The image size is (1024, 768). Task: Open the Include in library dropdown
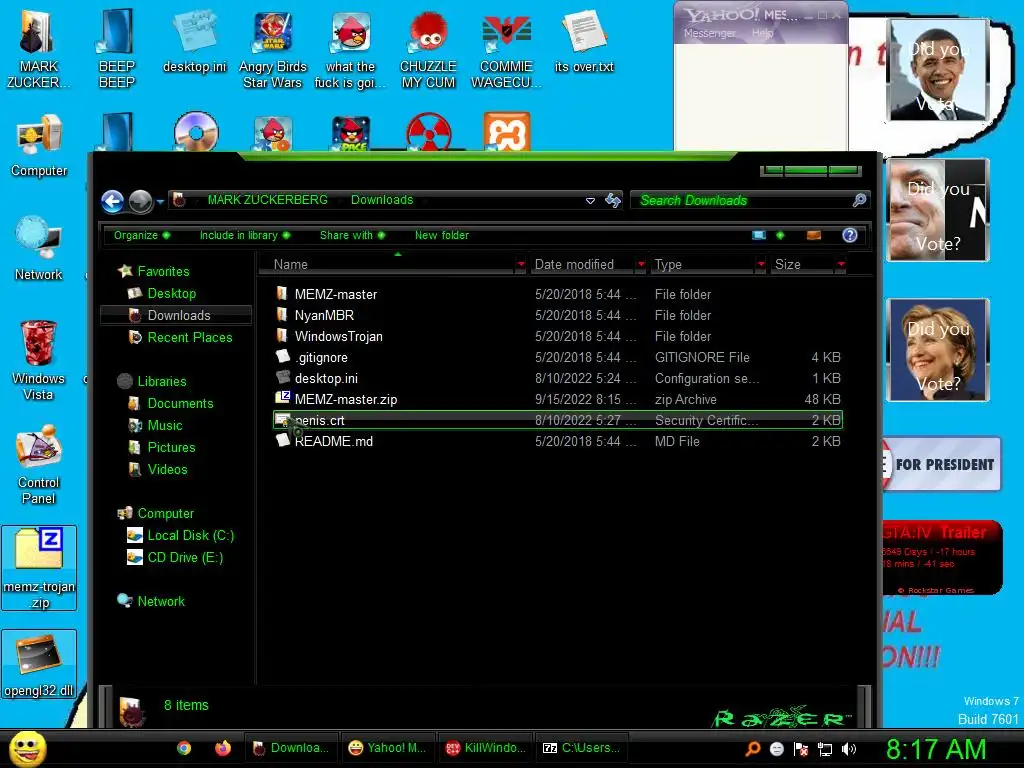click(x=245, y=235)
